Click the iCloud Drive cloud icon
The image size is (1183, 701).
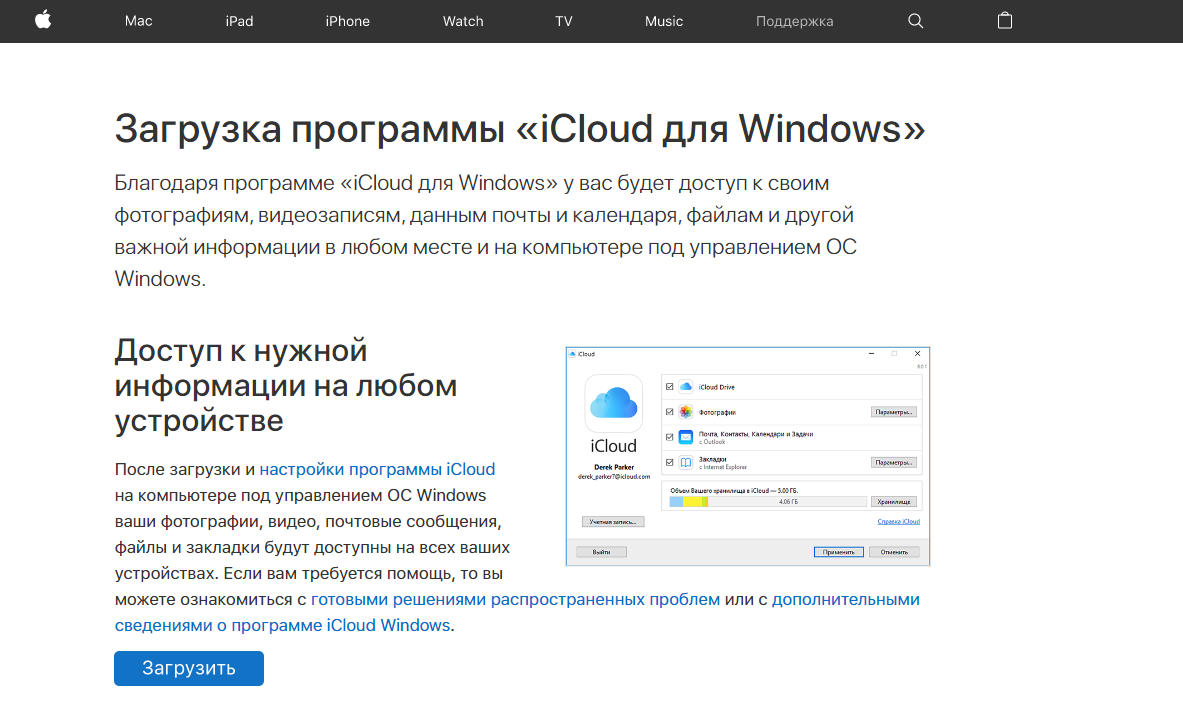pyautogui.click(x=686, y=386)
